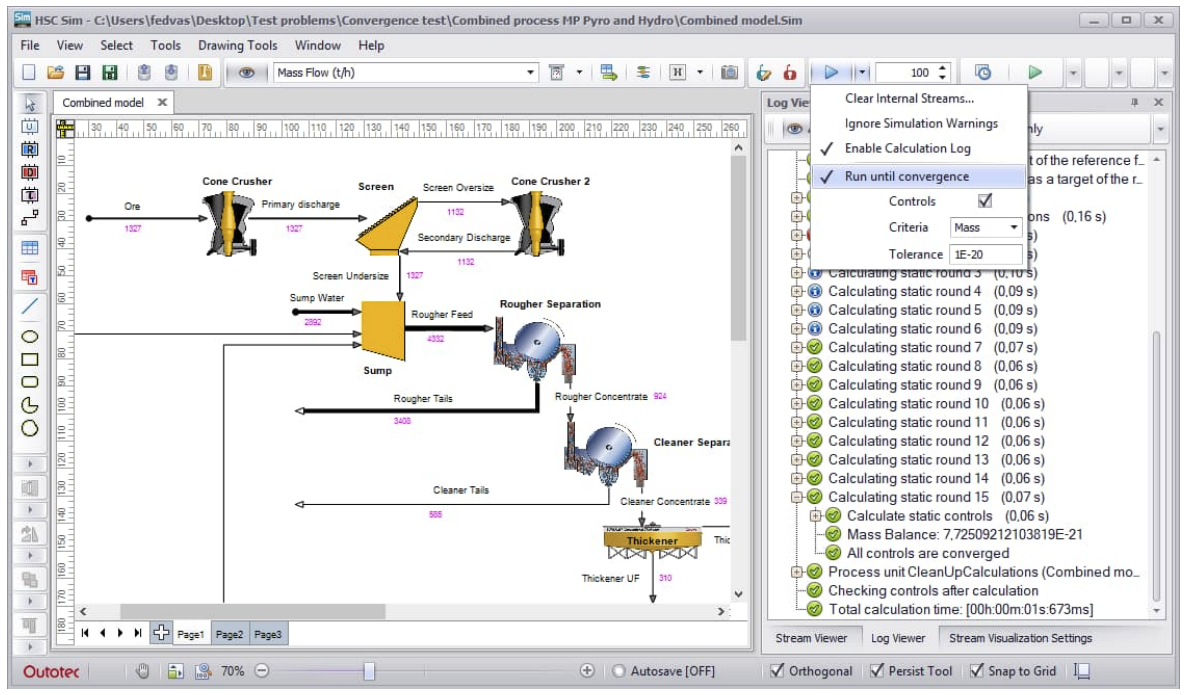Toggle the Controls checkbox

click(x=985, y=201)
